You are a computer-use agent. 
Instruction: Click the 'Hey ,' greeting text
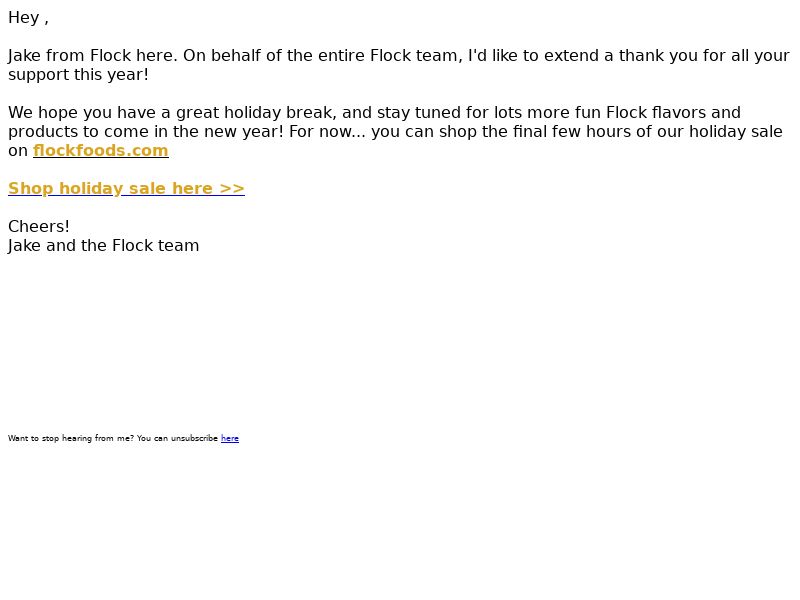[x=28, y=17]
